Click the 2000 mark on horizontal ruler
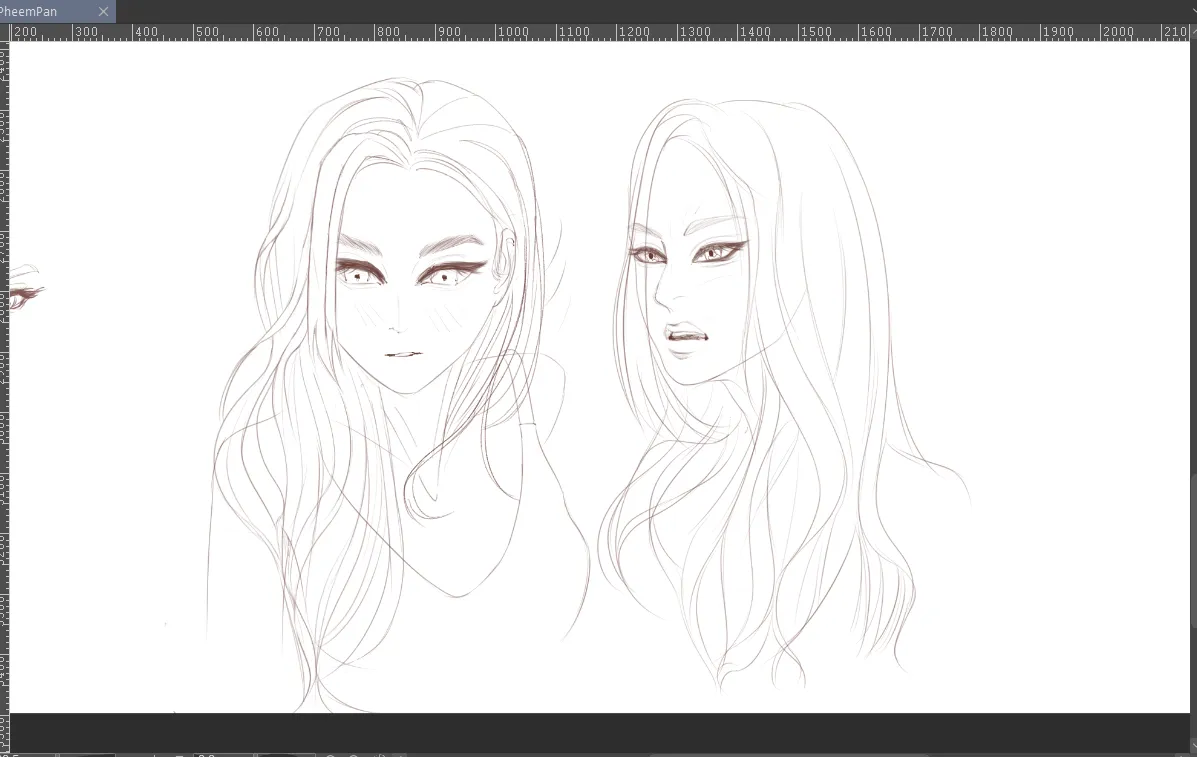 click(1118, 32)
